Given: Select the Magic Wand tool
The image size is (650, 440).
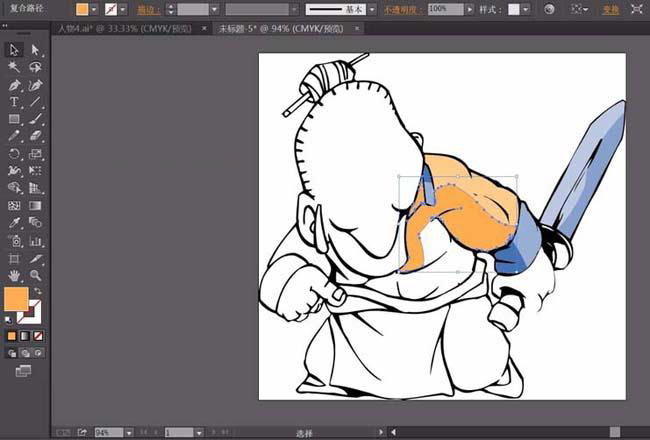Looking at the screenshot, I should click(14, 67).
